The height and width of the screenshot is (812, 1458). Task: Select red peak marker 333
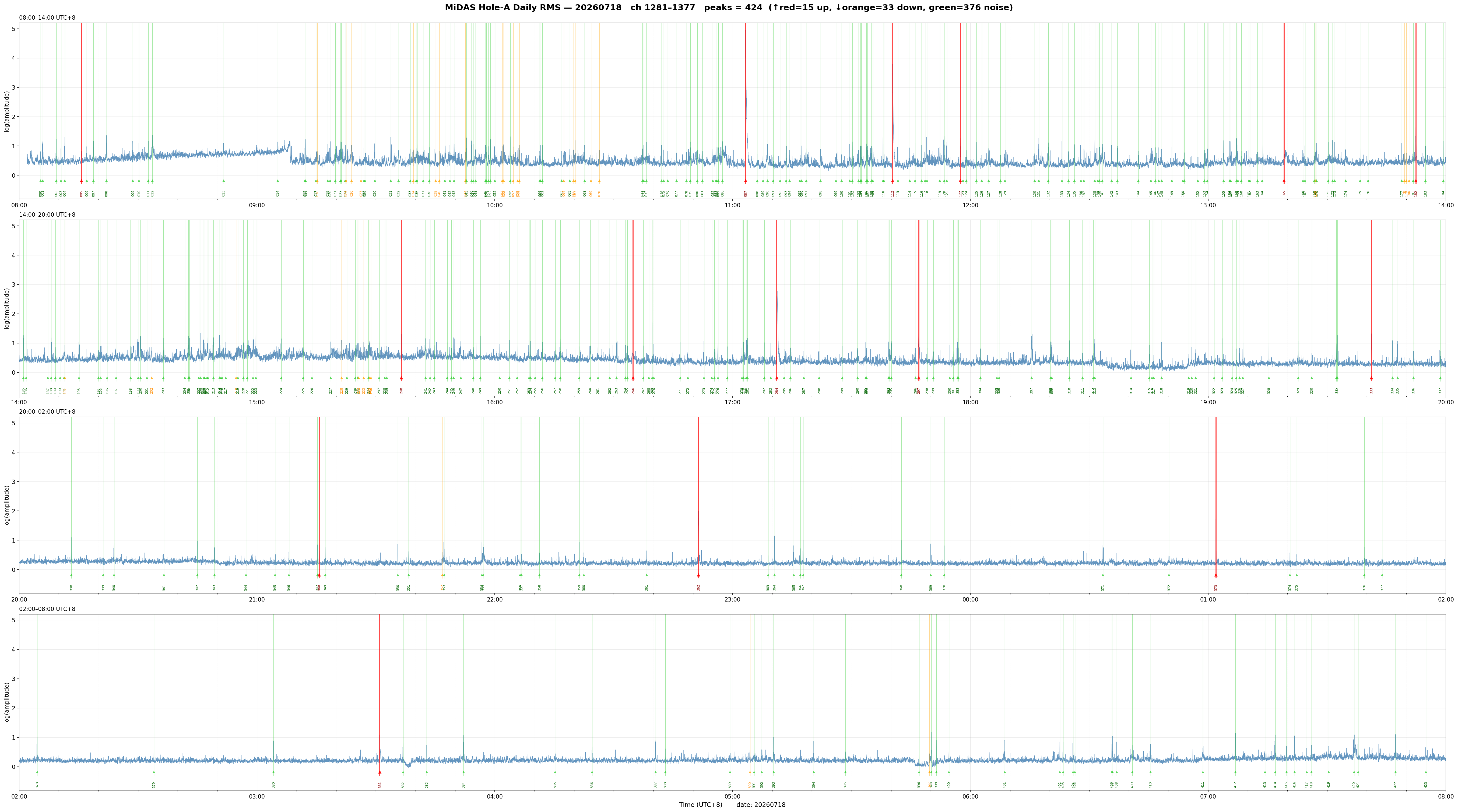tap(1371, 378)
